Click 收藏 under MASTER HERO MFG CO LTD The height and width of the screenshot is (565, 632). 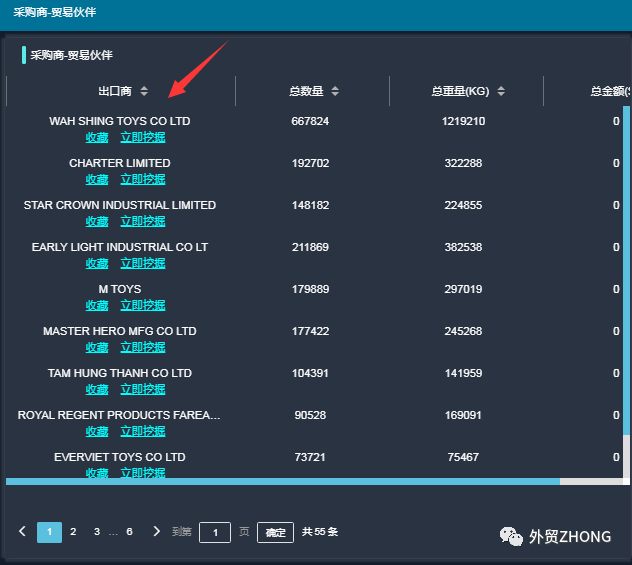[x=97, y=347]
